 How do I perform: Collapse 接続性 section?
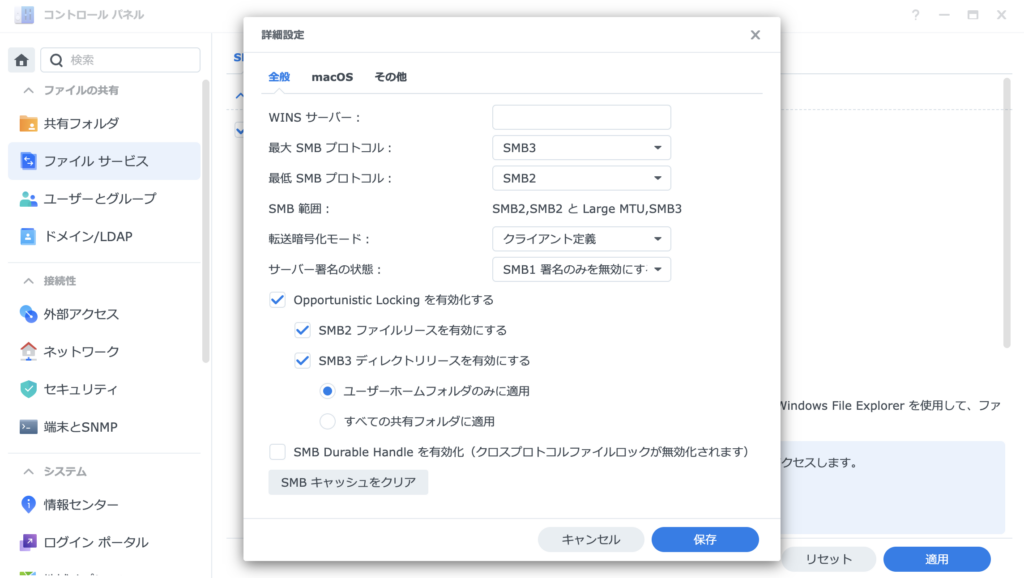click(x=28, y=281)
